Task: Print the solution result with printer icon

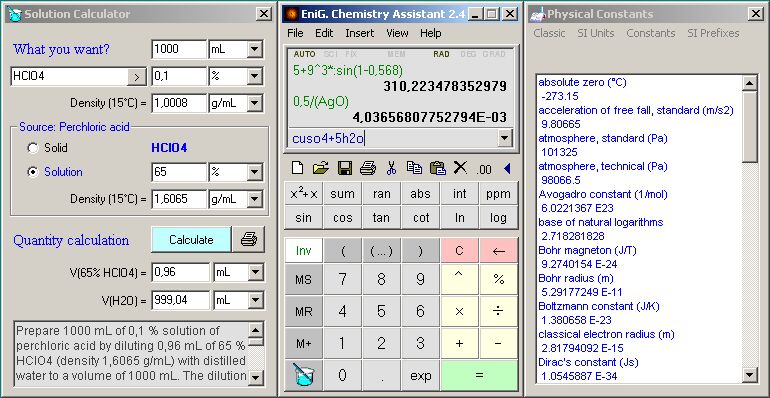Action: pyautogui.click(x=249, y=240)
